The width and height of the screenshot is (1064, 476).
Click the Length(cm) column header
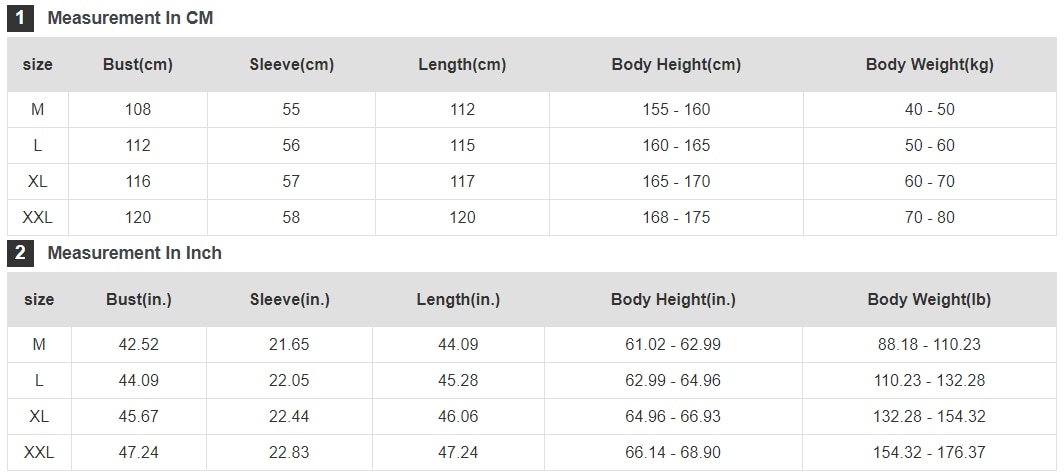pyautogui.click(x=462, y=65)
